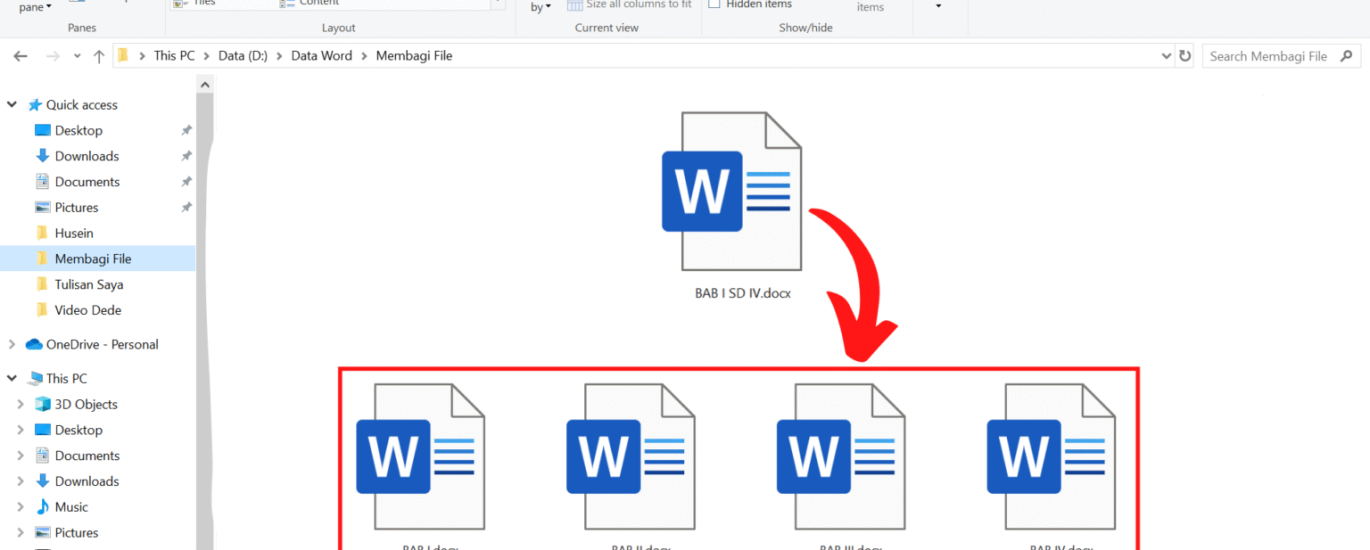Go up one folder level
This screenshot has height=550, width=1370.
coord(99,56)
